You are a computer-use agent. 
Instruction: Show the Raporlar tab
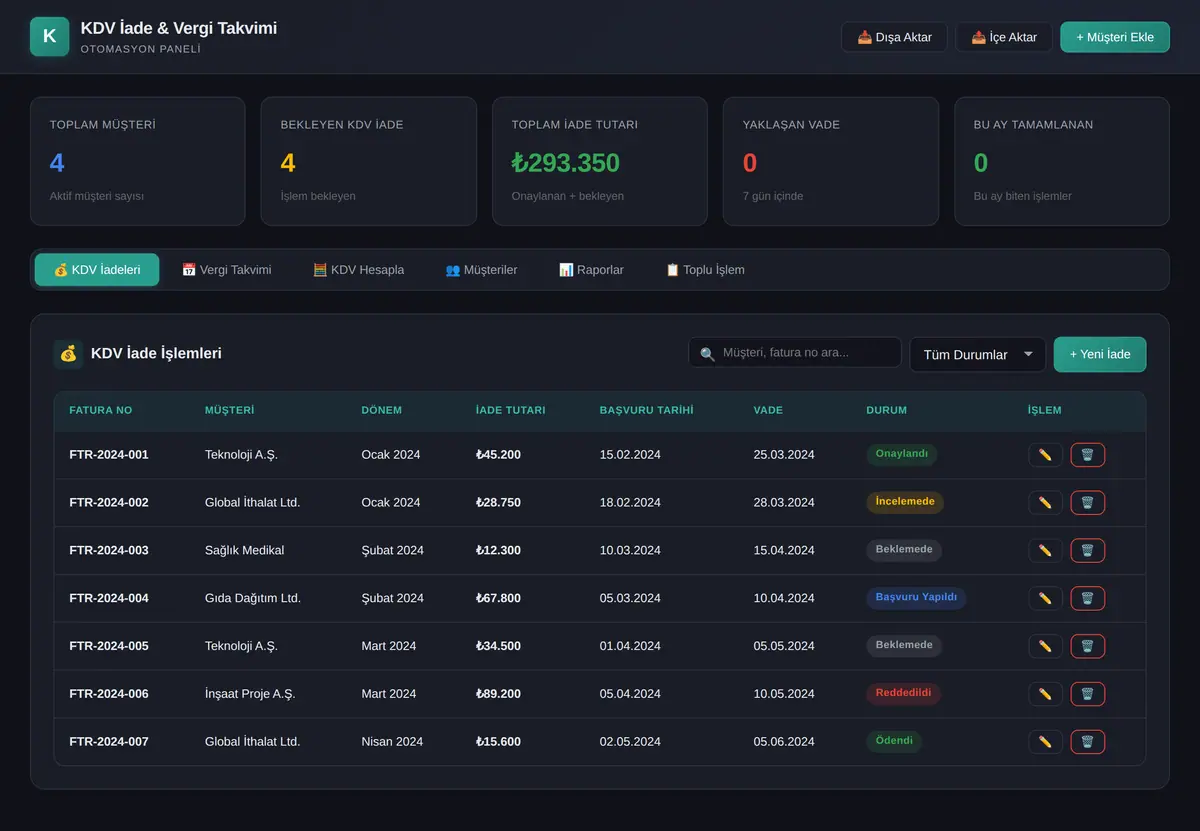(x=591, y=270)
